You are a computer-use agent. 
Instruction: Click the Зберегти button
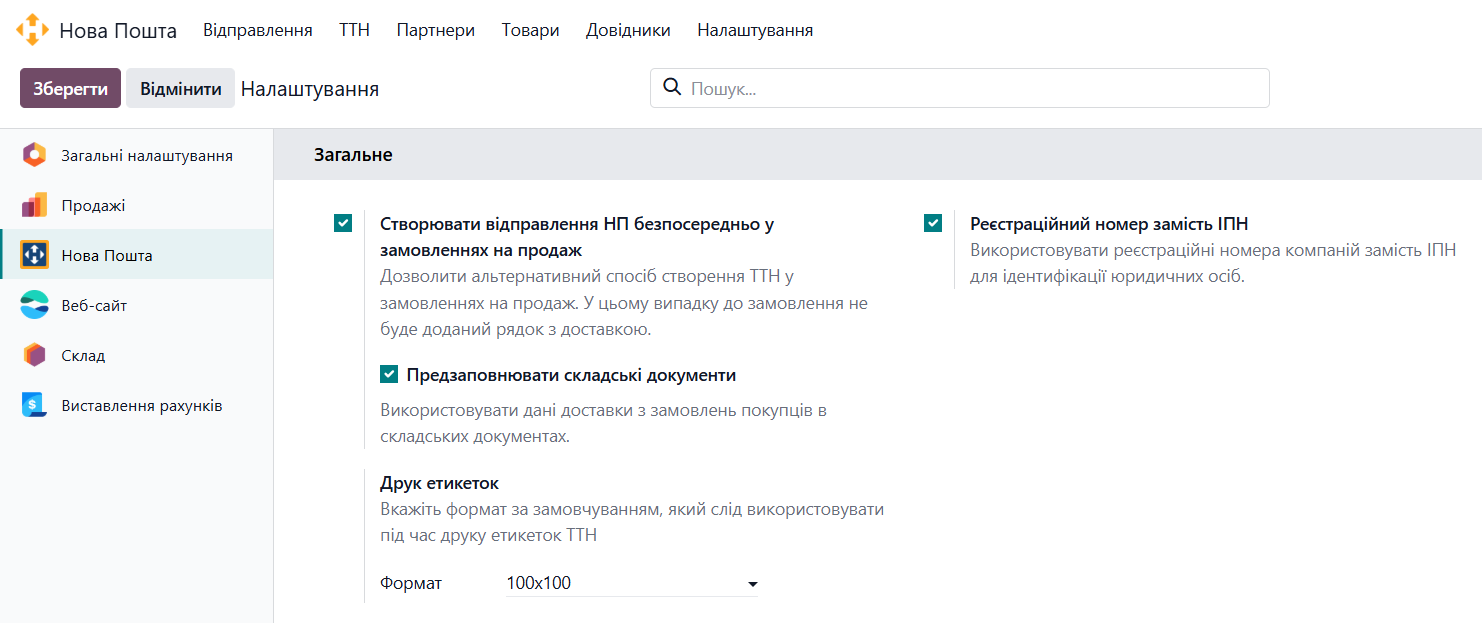pyautogui.click(x=70, y=88)
